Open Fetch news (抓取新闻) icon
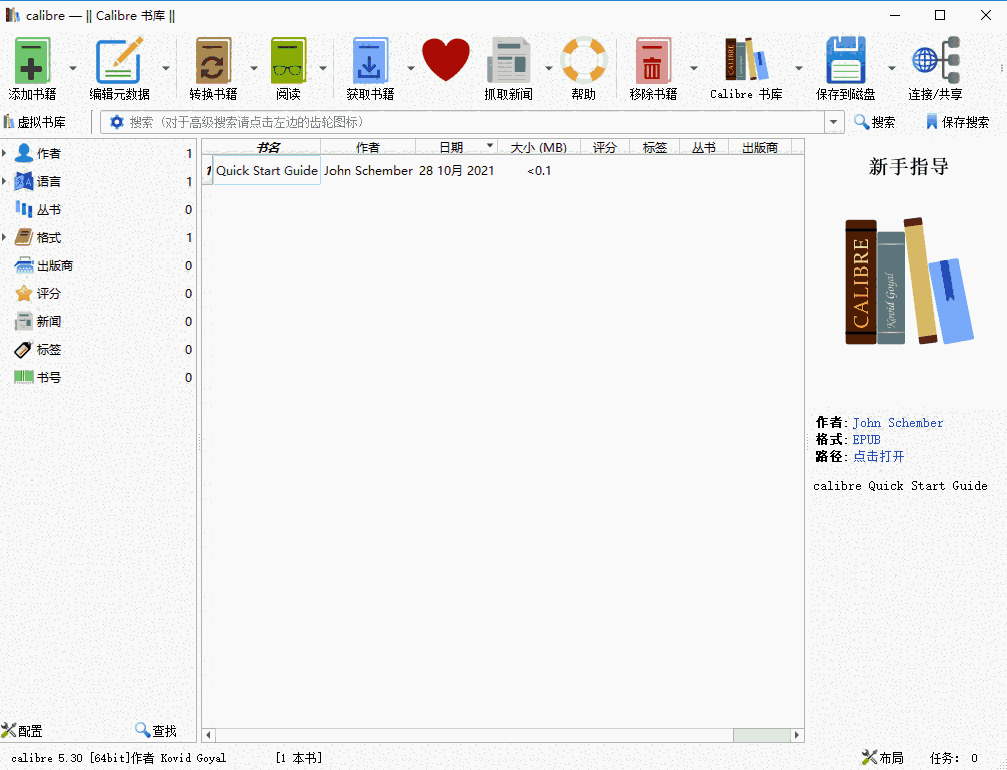The image size is (1007, 770). pyautogui.click(x=508, y=62)
